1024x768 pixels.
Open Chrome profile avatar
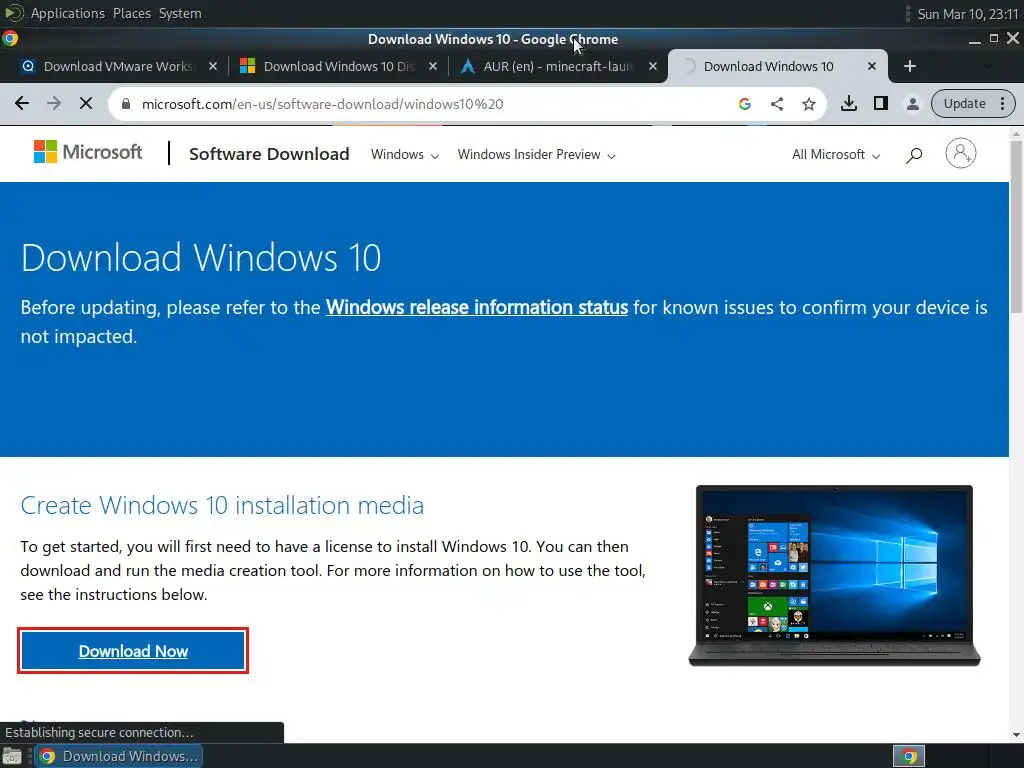(912, 103)
